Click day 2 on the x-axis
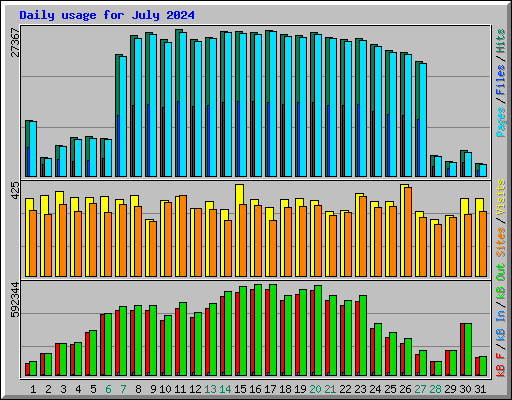 [x=48, y=389]
